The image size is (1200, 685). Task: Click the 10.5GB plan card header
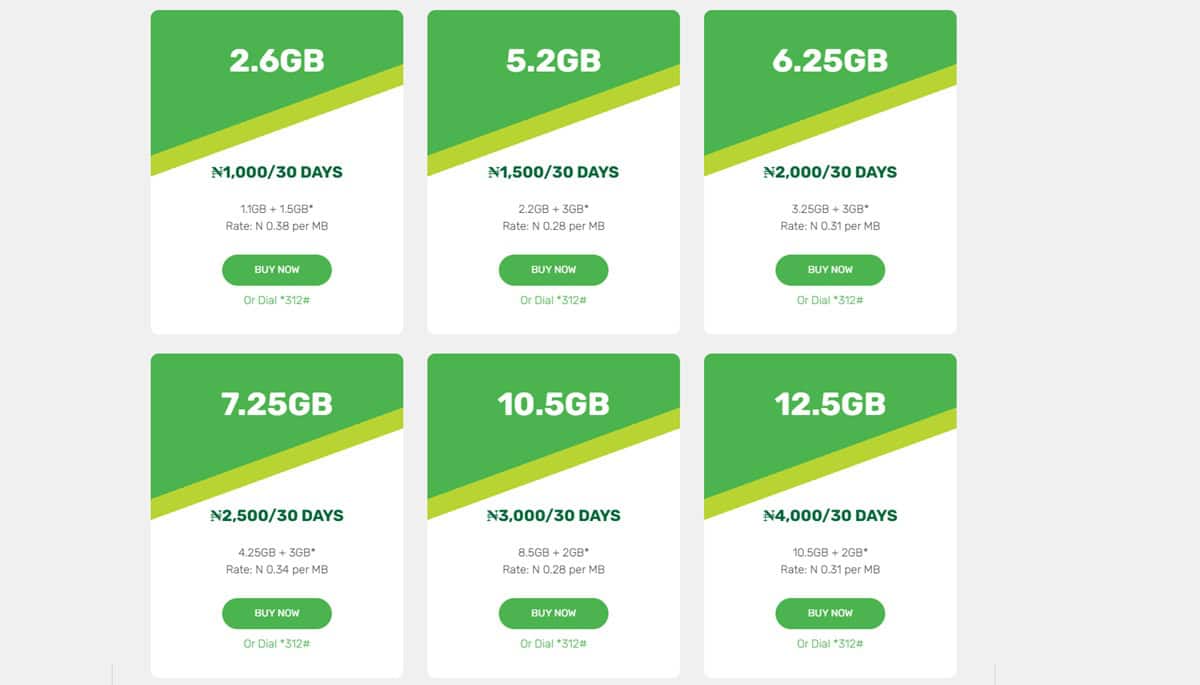coord(553,404)
